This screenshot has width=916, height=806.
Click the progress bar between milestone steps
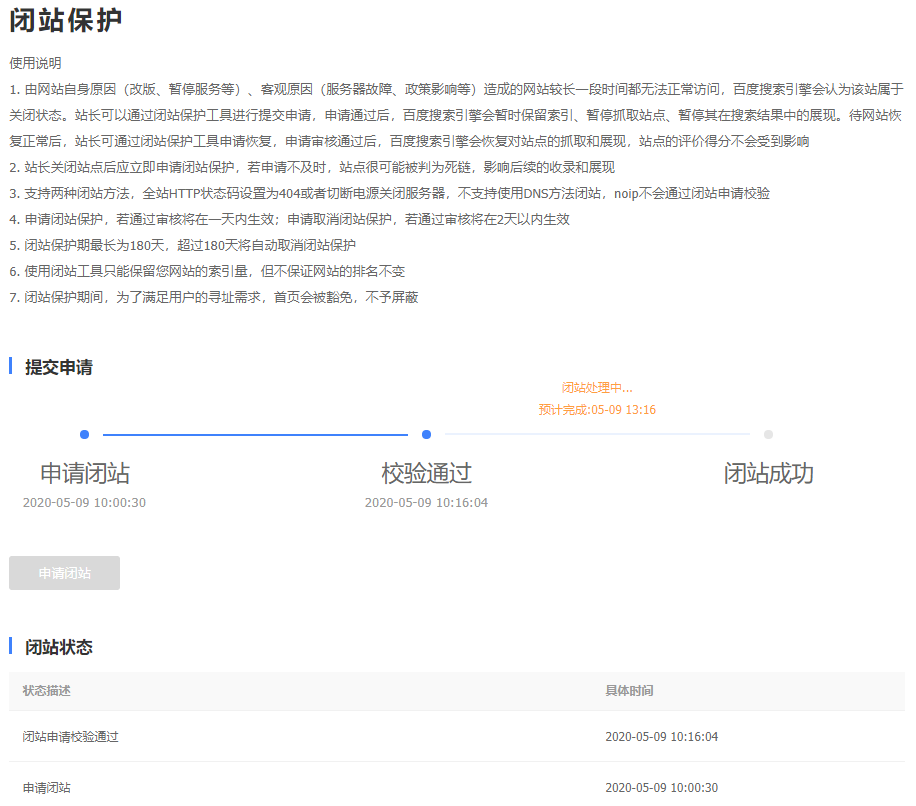point(255,434)
